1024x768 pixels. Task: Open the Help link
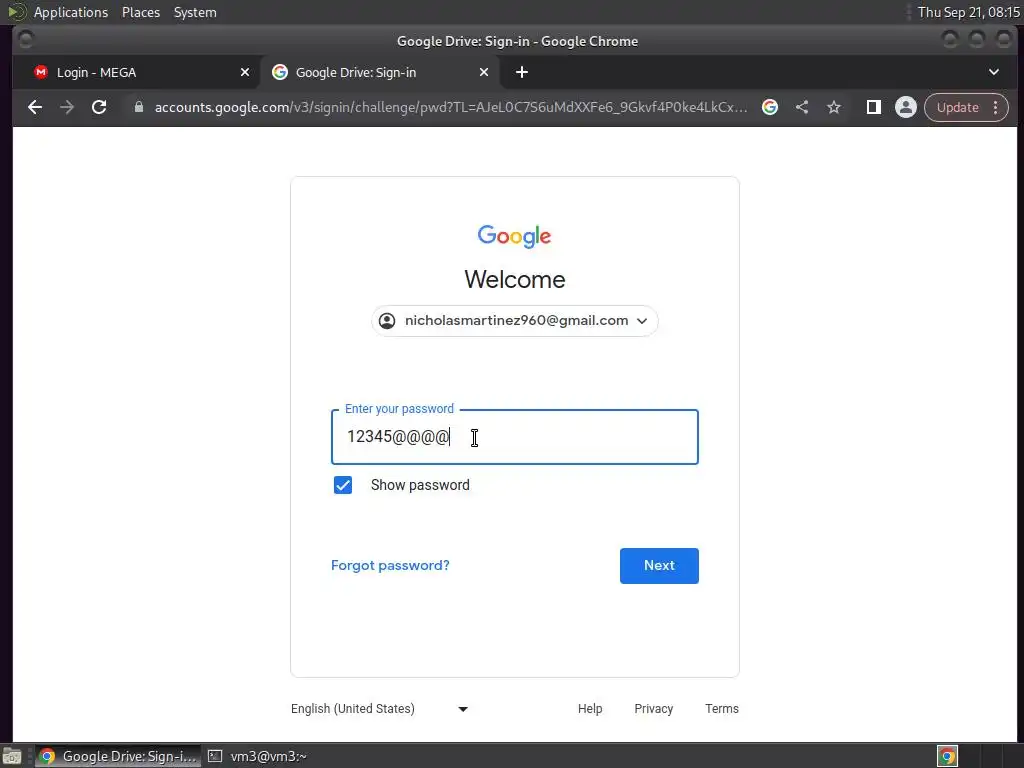pos(590,709)
